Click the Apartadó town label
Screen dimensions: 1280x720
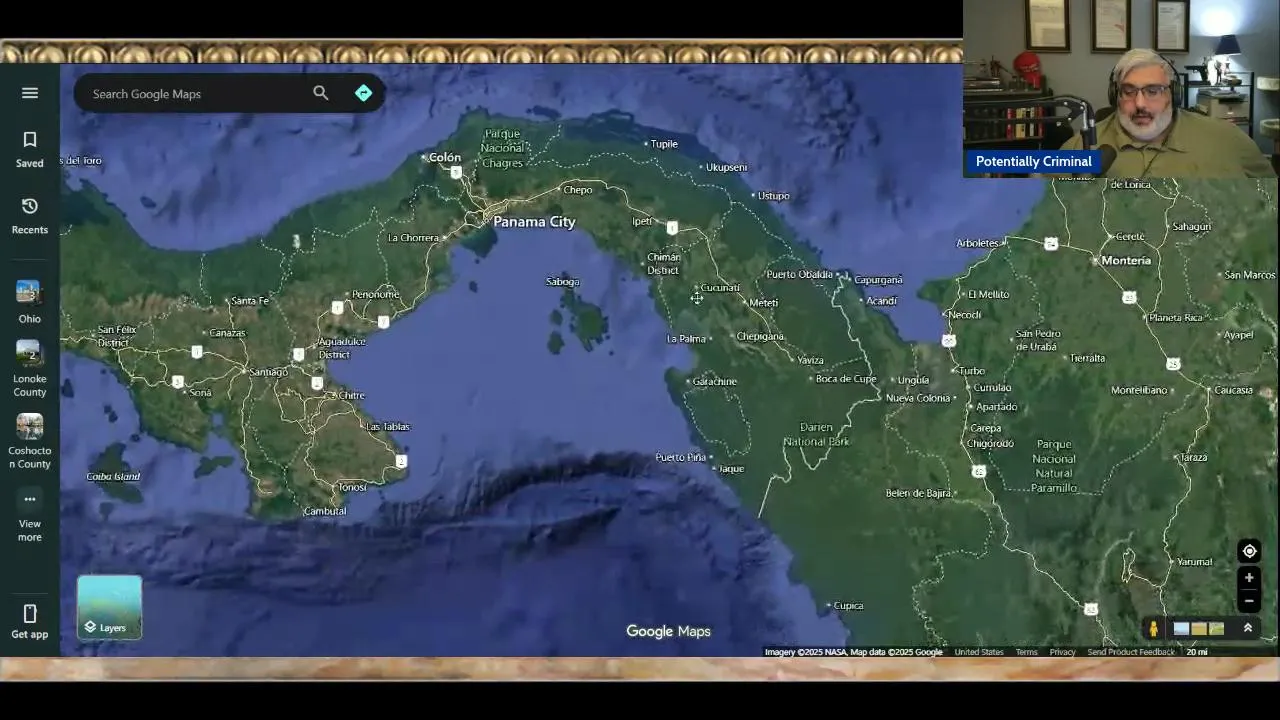tap(997, 407)
